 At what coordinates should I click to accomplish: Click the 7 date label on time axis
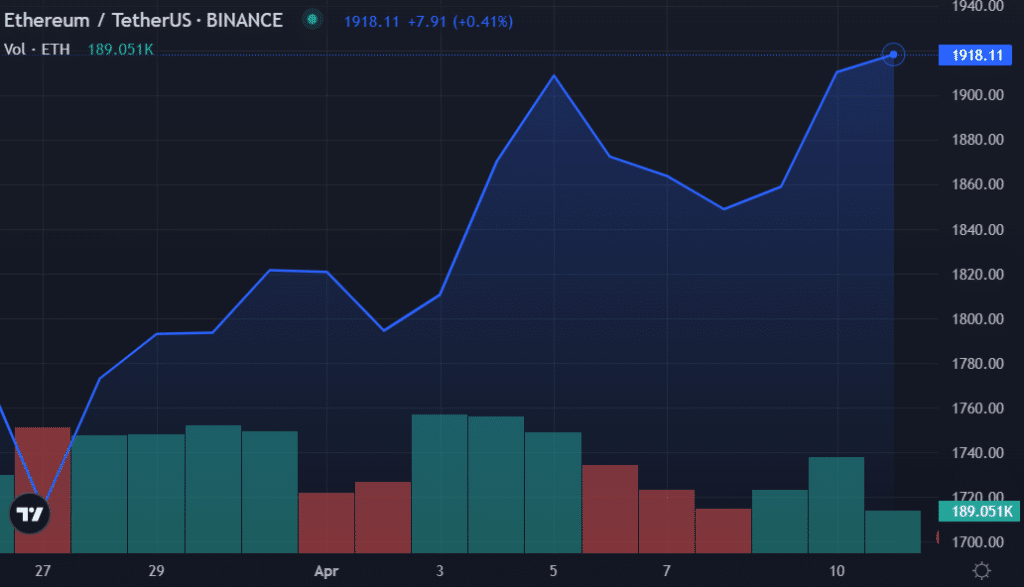666,571
